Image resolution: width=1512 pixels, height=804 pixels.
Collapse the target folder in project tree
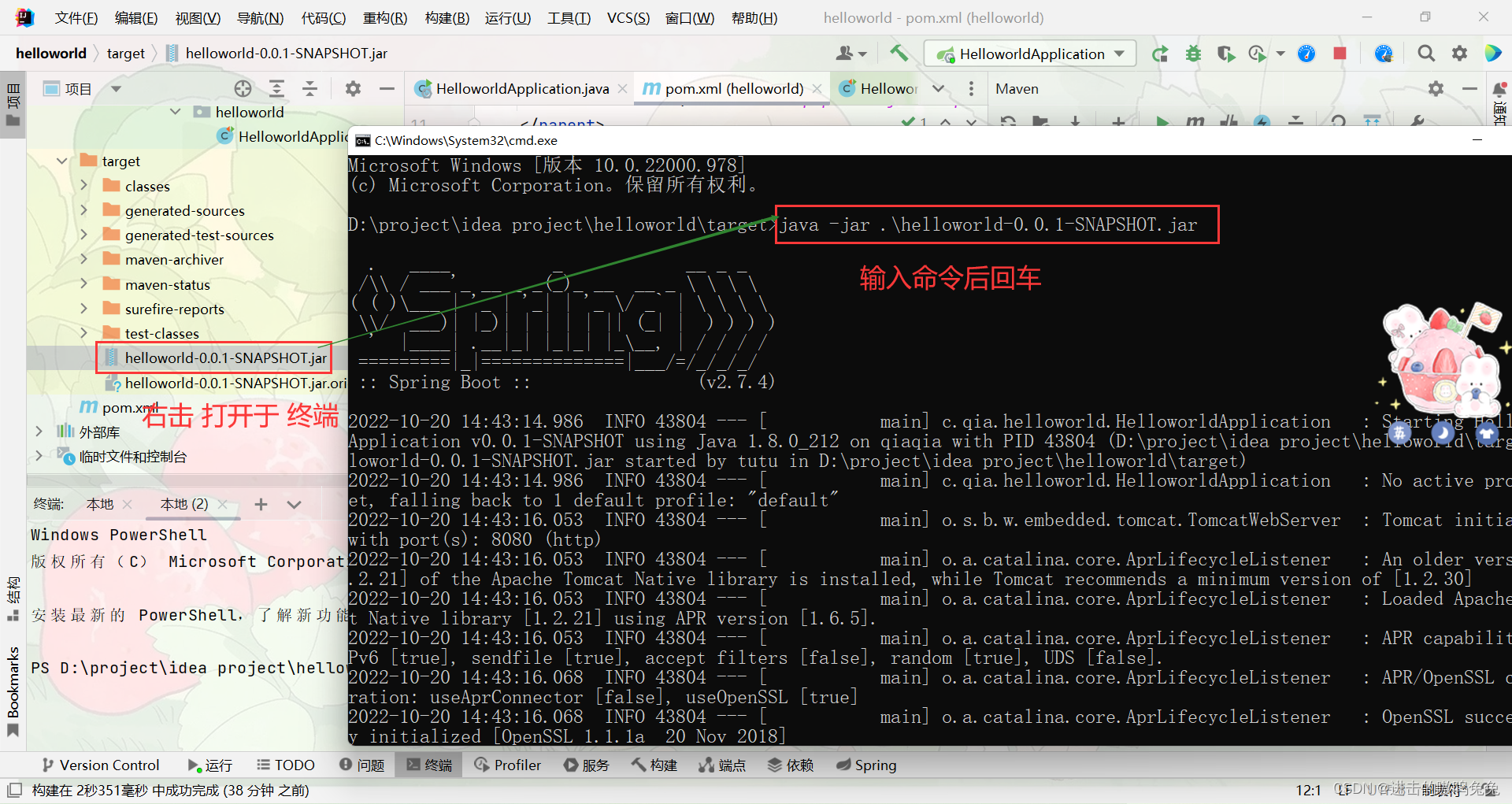tap(61, 161)
